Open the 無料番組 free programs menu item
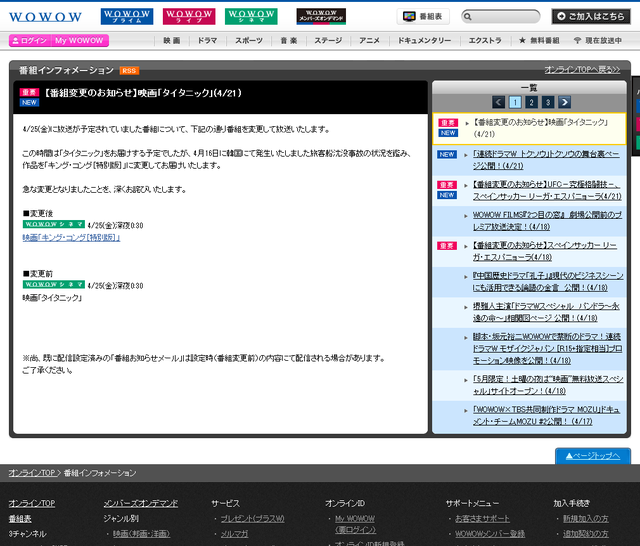640x546 pixels. [x=539, y=40]
